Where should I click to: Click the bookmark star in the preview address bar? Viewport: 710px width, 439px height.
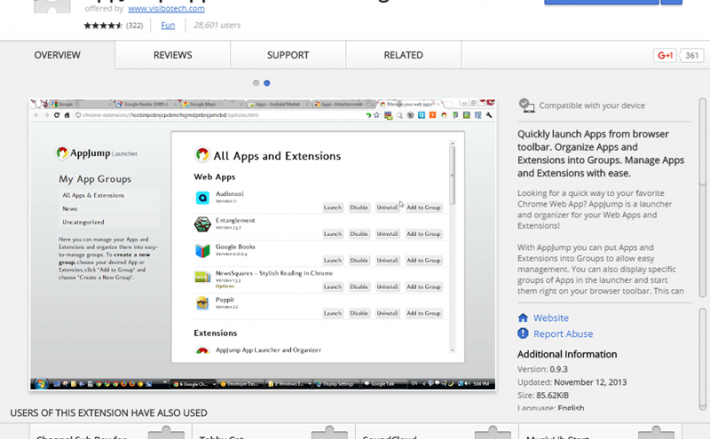click(376, 115)
